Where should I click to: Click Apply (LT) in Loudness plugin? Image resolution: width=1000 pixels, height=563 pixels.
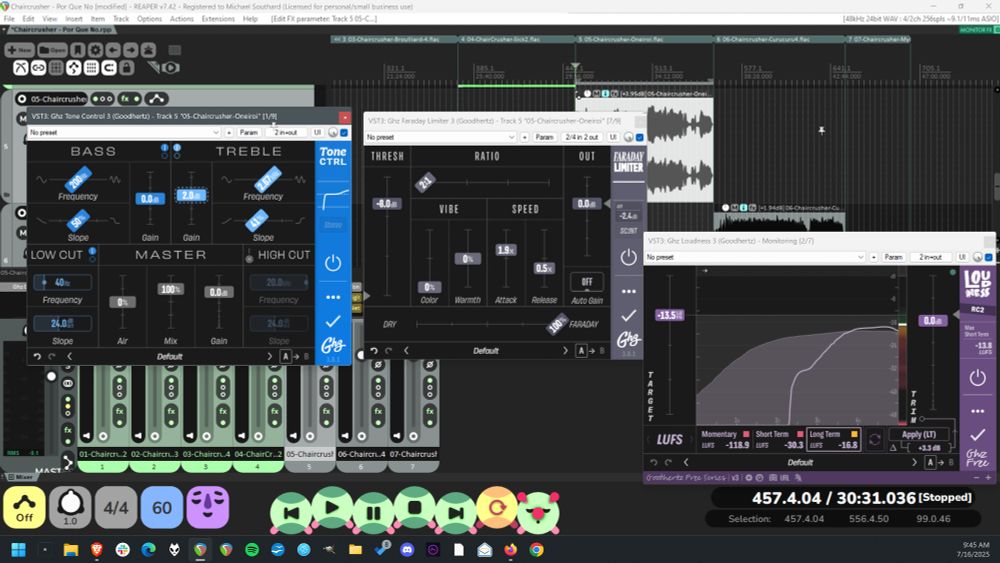pyautogui.click(x=918, y=434)
